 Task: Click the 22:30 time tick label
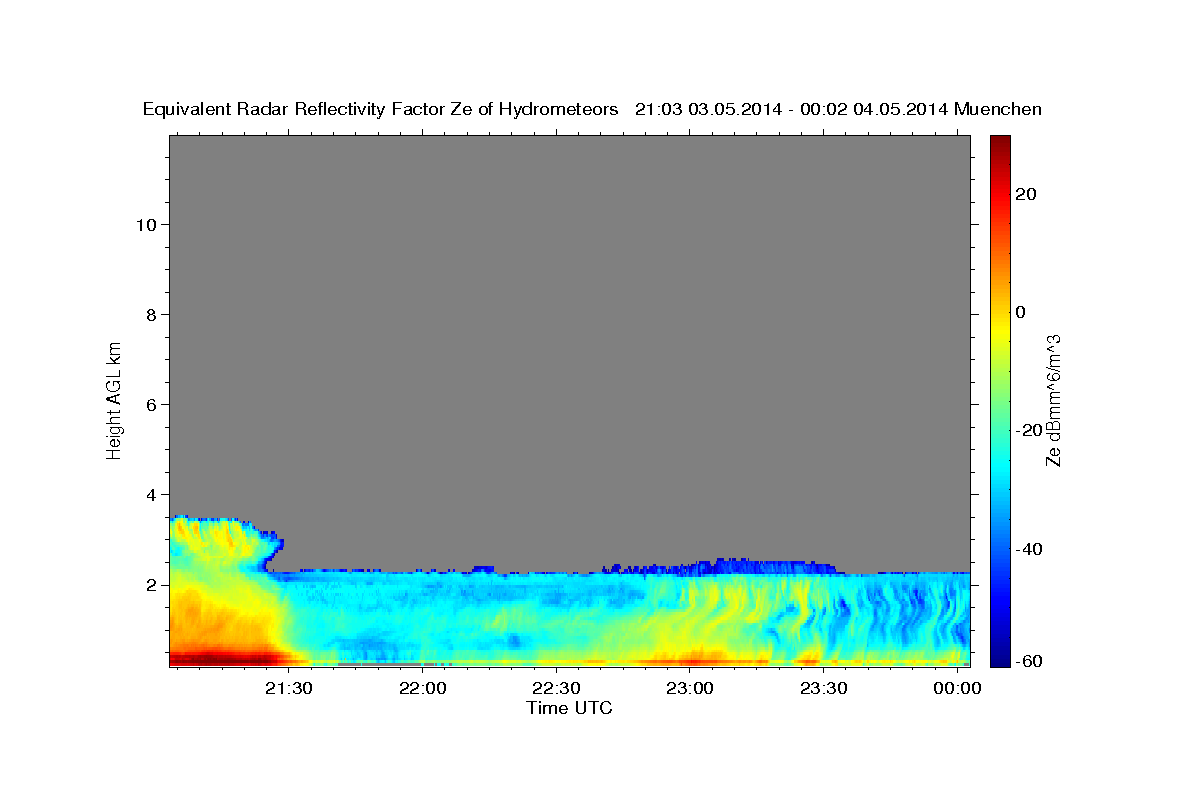click(x=556, y=688)
